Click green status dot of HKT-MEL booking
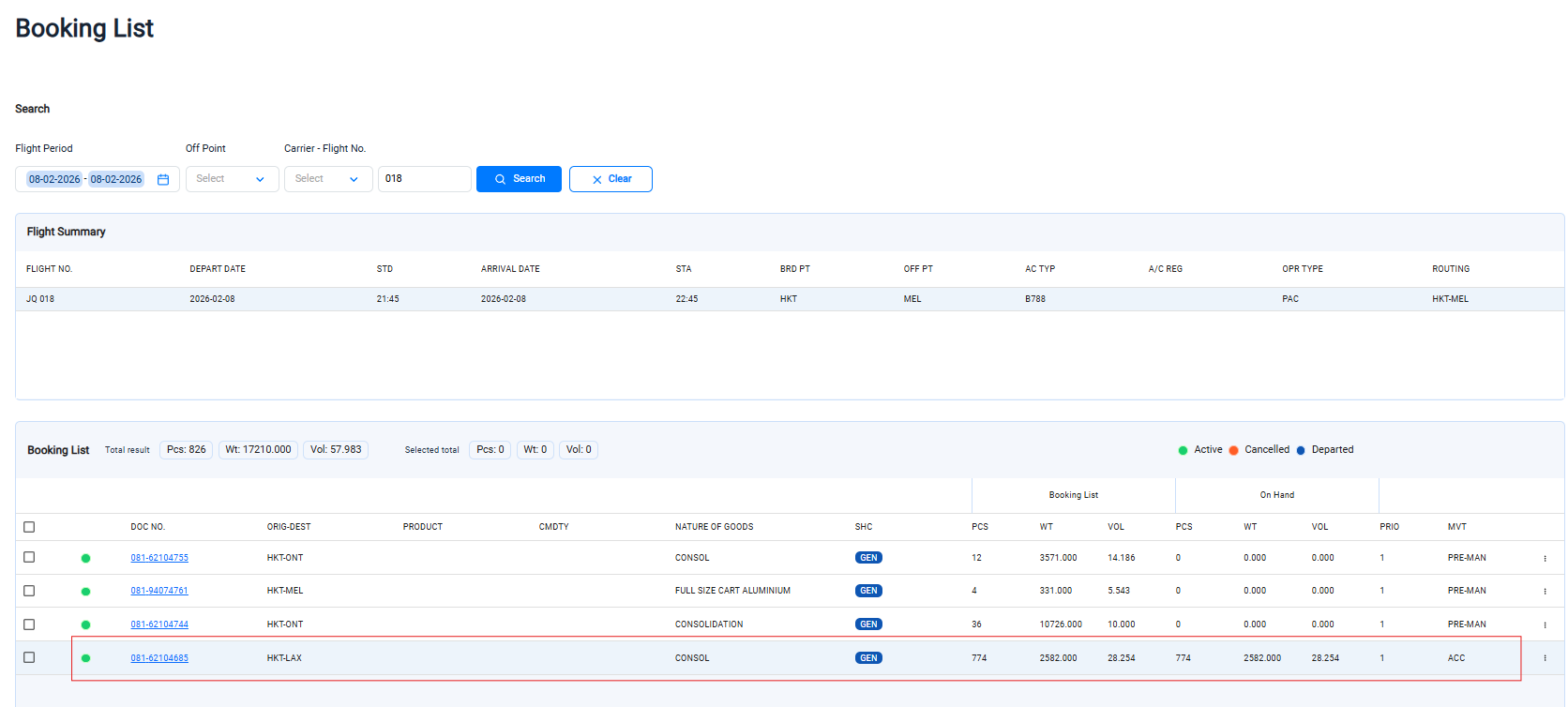Viewport: 1568px width, 707px height. [85, 592]
